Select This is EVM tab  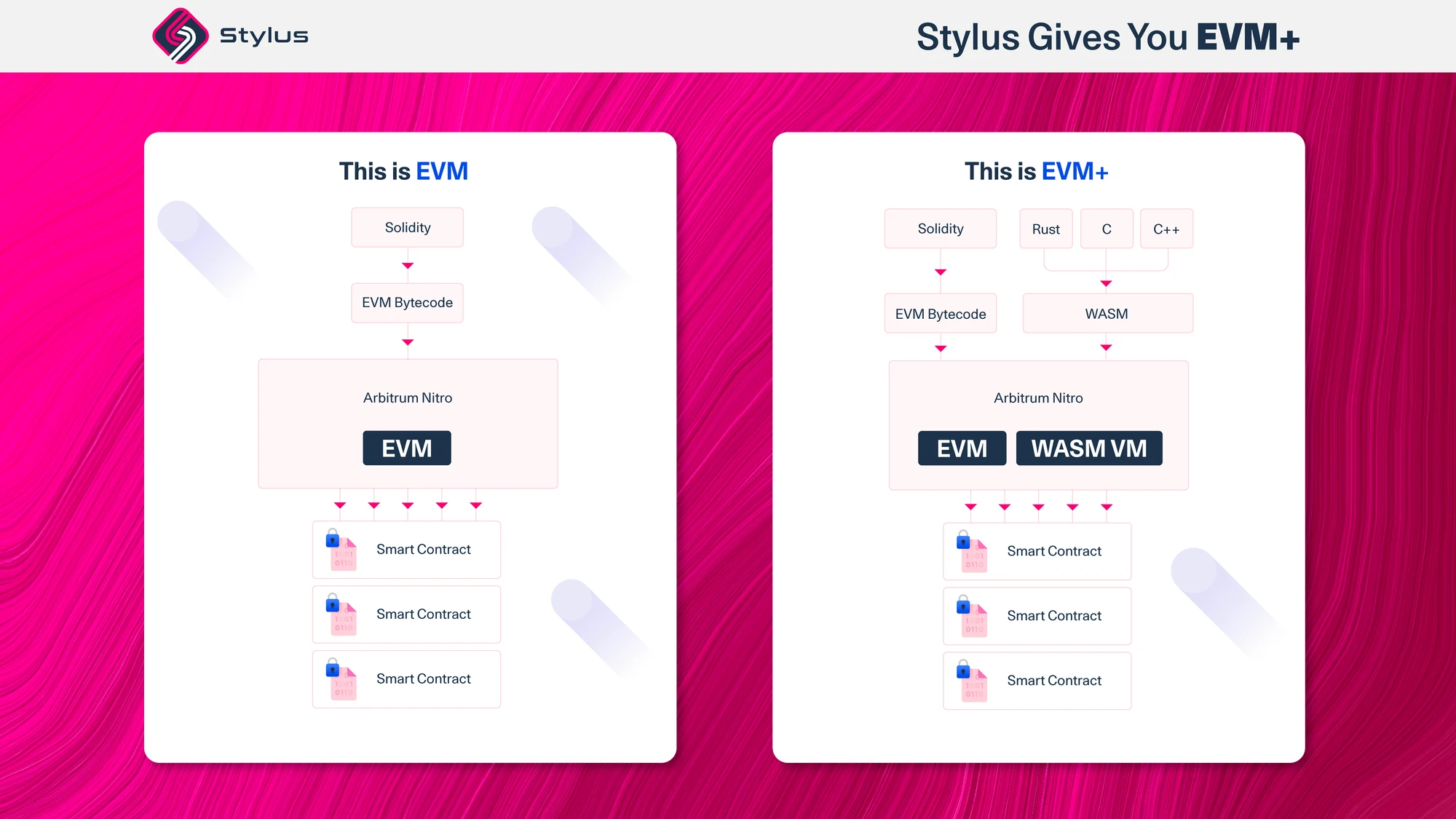(x=408, y=170)
